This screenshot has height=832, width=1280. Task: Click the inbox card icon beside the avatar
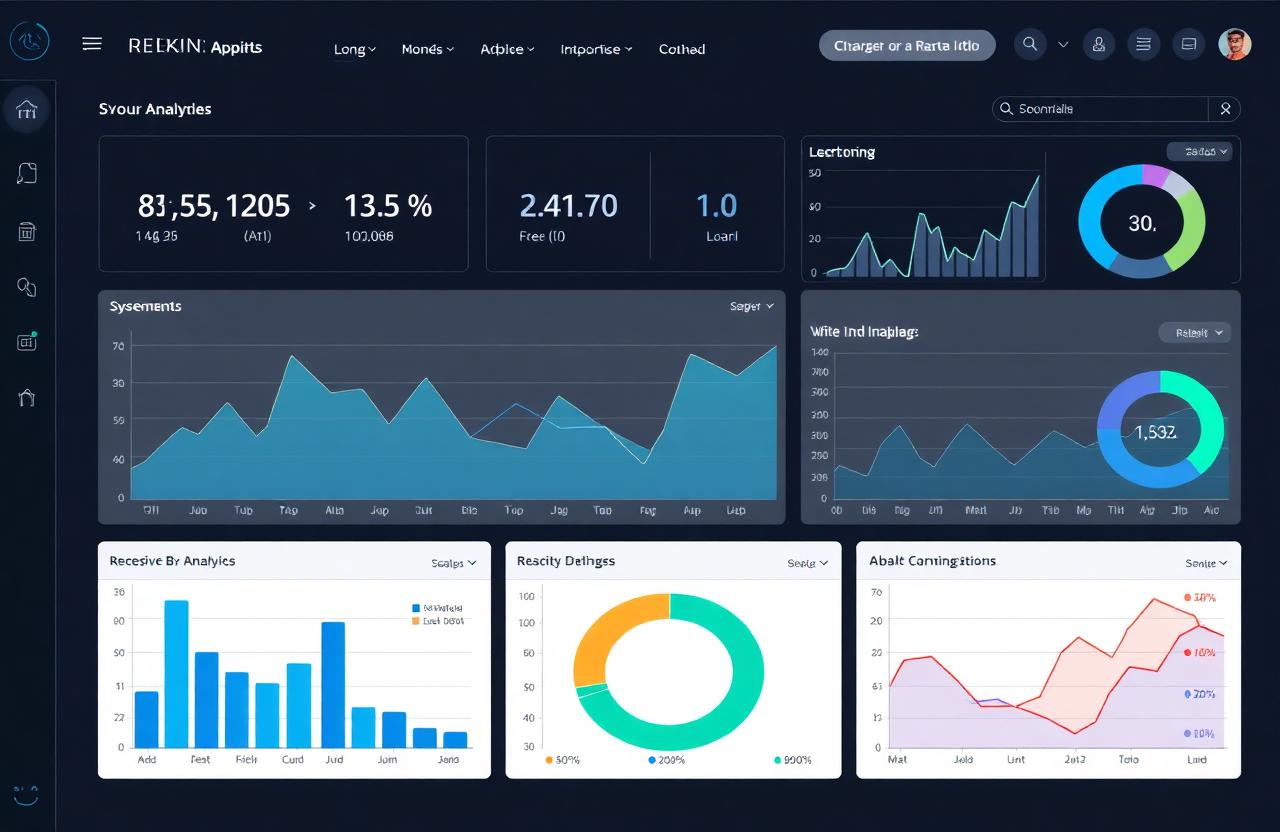point(1189,44)
